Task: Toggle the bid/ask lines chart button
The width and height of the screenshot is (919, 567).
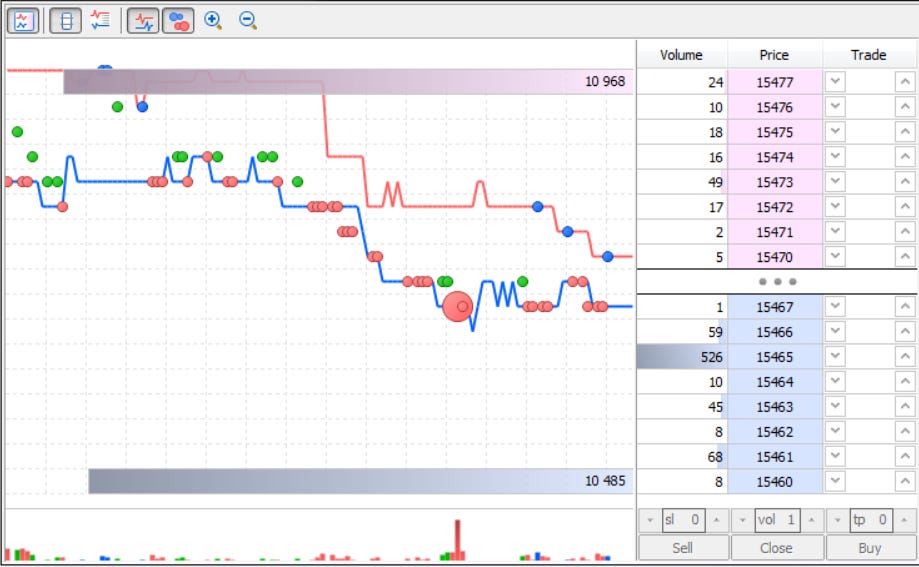Action: click(143, 21)
